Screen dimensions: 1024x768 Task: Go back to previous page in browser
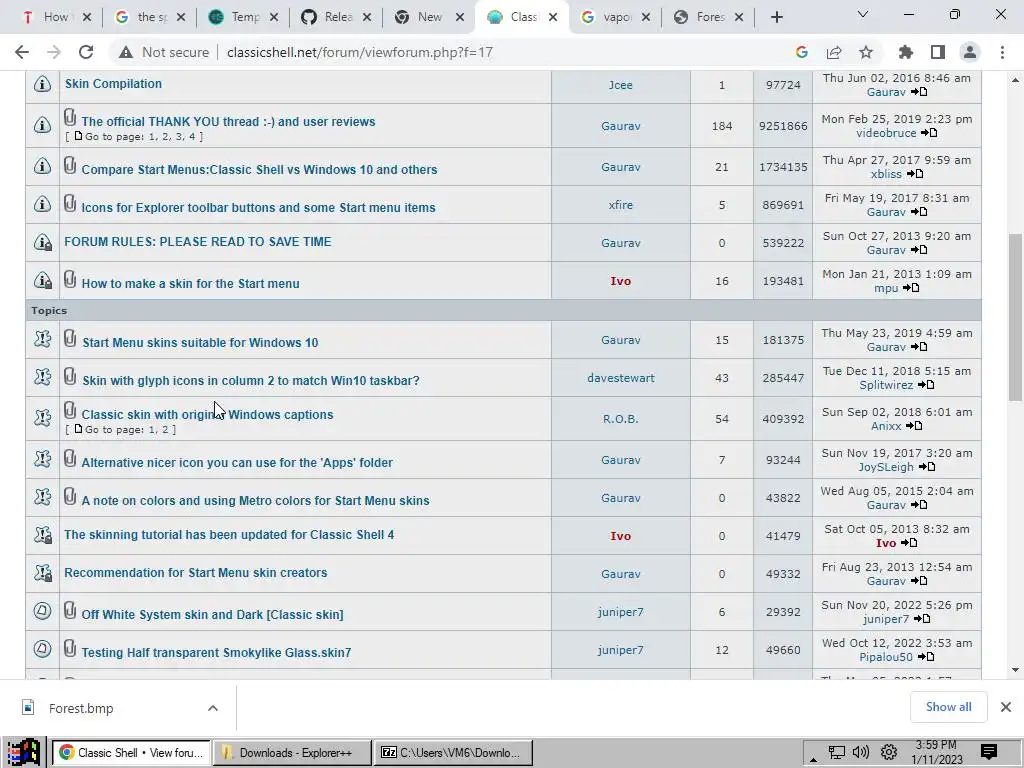(x=22, y=52)
